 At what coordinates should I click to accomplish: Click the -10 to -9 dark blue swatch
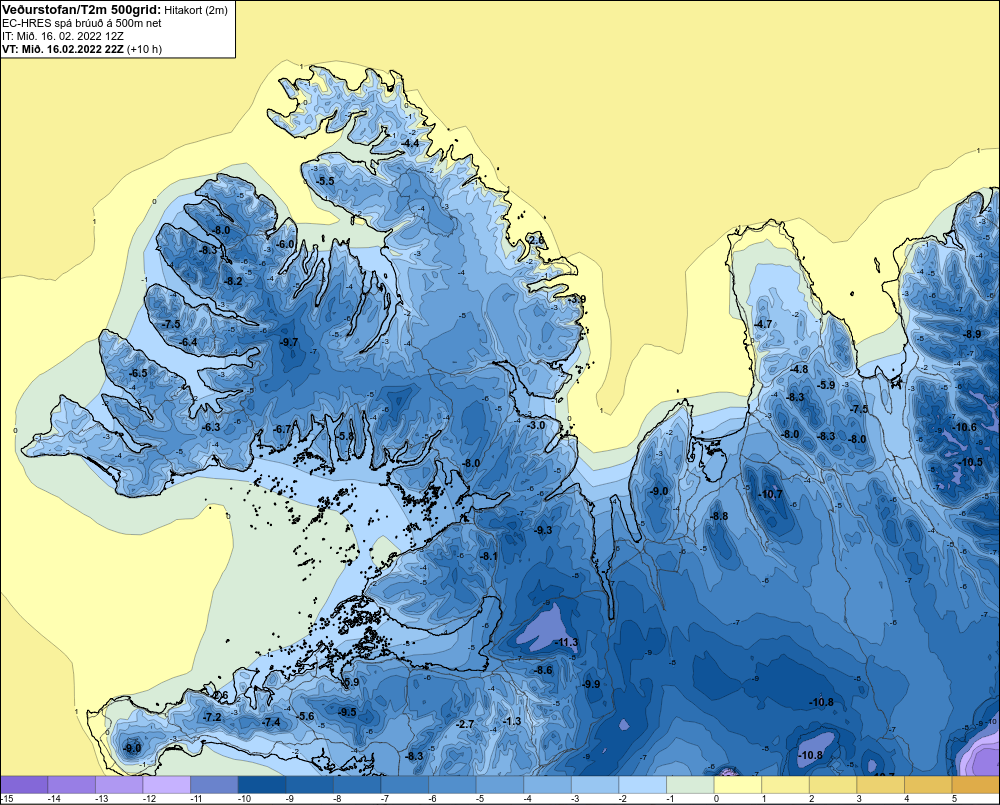262,785
